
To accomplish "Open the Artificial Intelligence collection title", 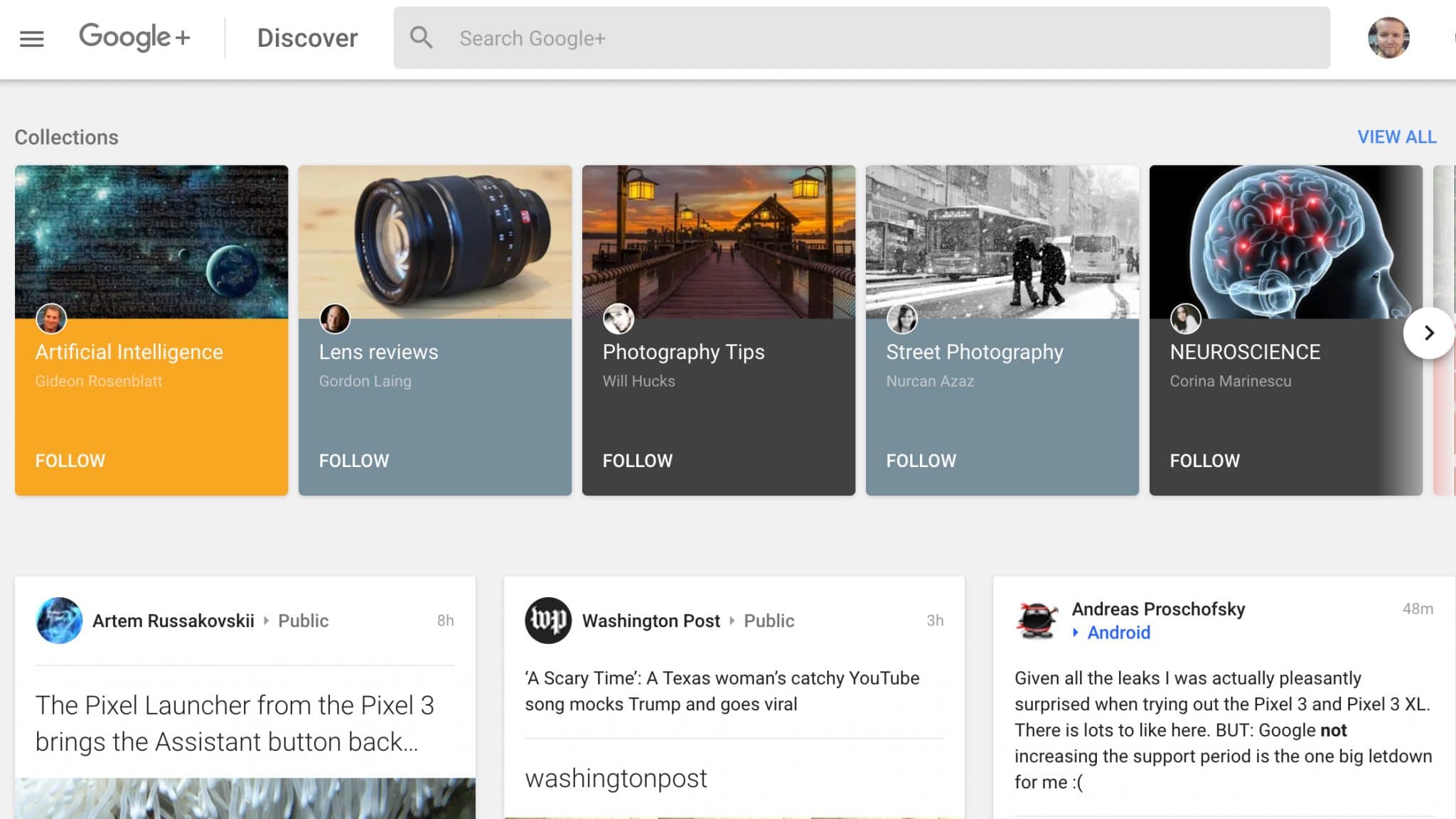I will 129,352.
